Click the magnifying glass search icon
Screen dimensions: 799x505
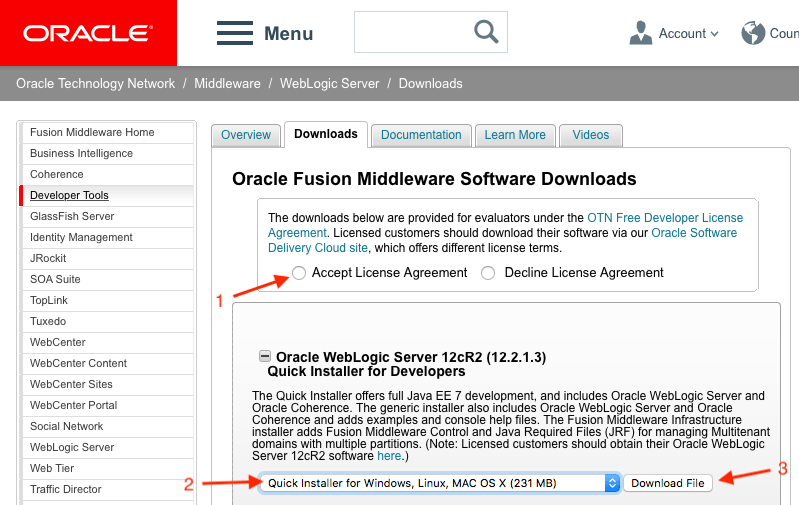pyautogui.click(x=486, y=32)
